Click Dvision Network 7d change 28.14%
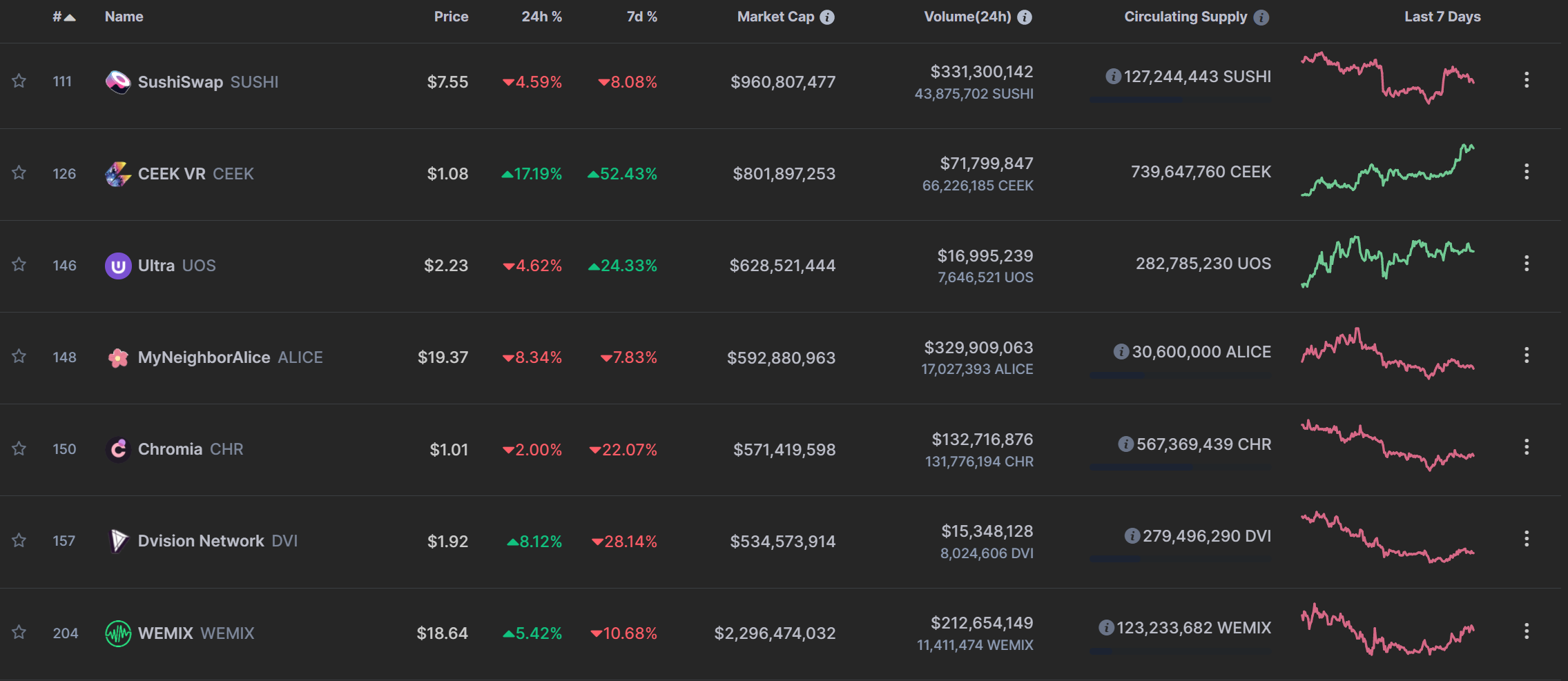 [x=624, y=542]
